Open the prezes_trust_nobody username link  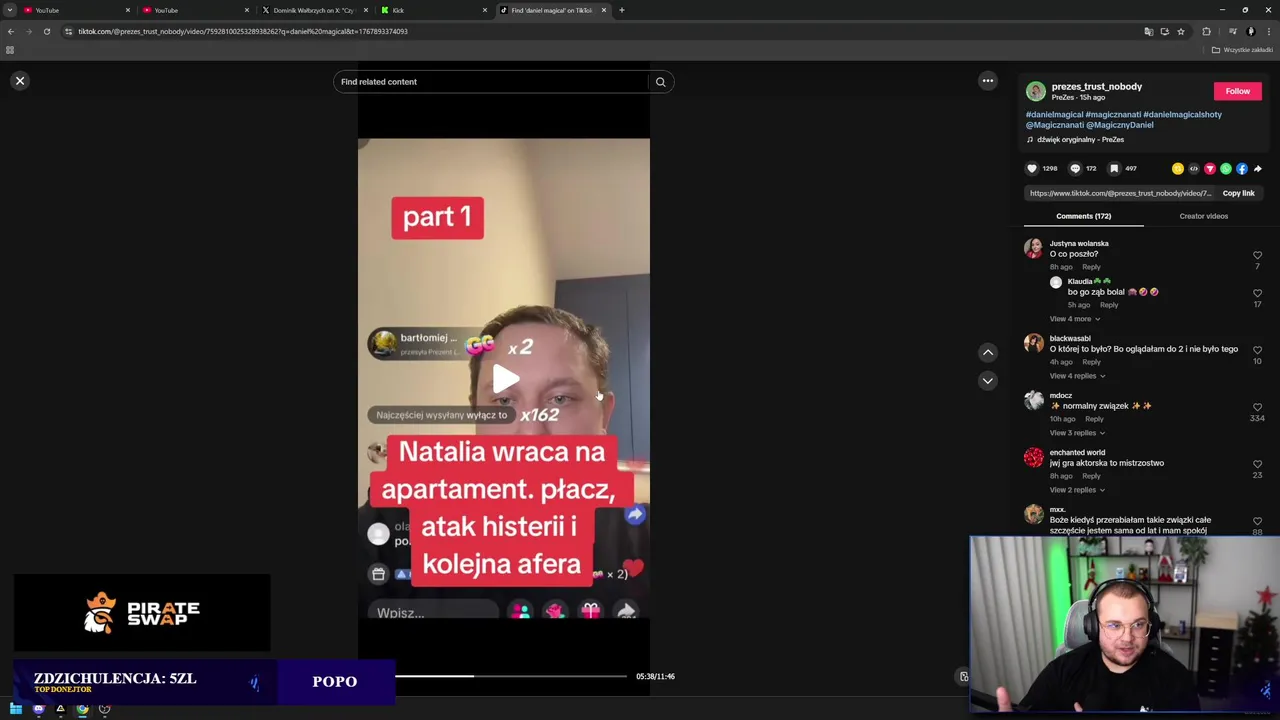1096,87
